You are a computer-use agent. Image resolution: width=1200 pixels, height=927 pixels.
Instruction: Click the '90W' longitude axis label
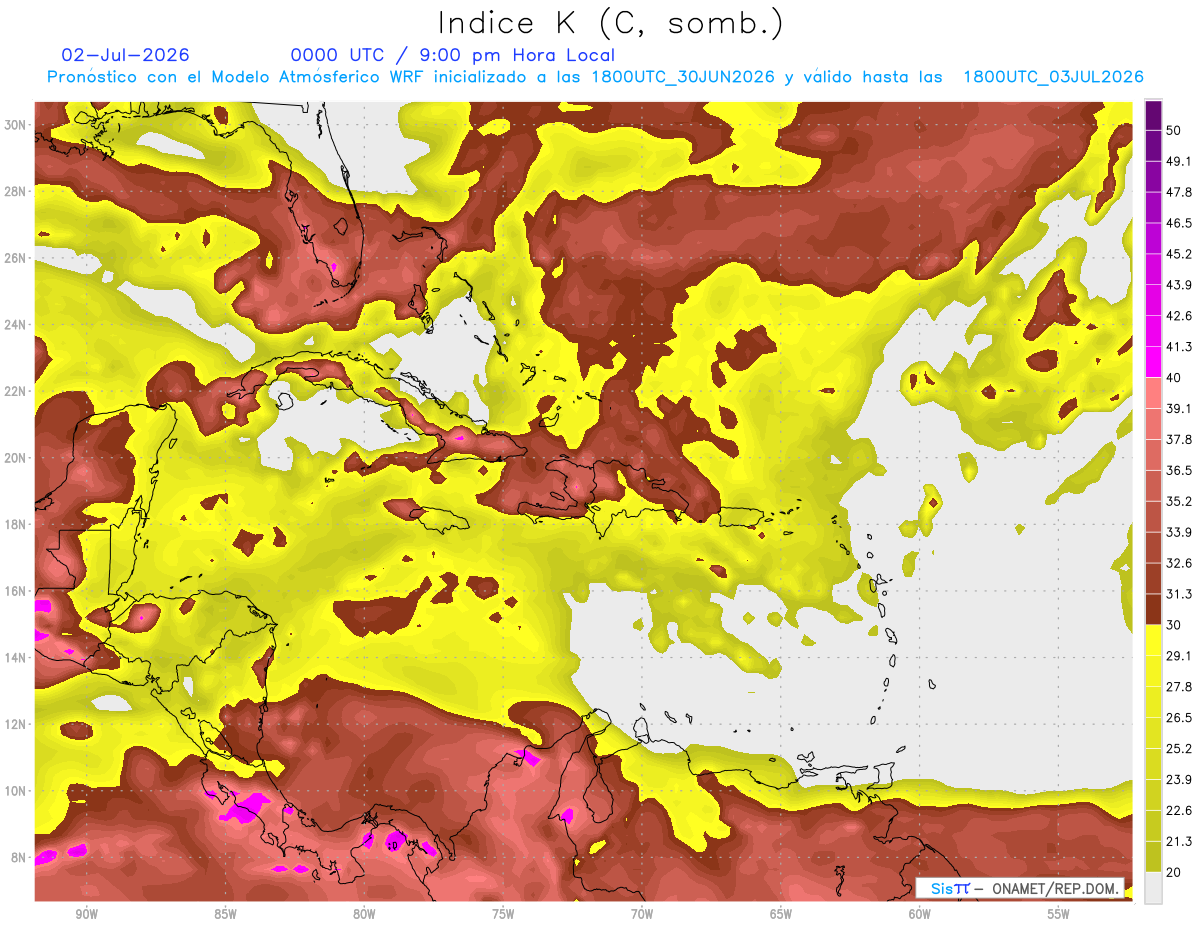click(86, 915)
